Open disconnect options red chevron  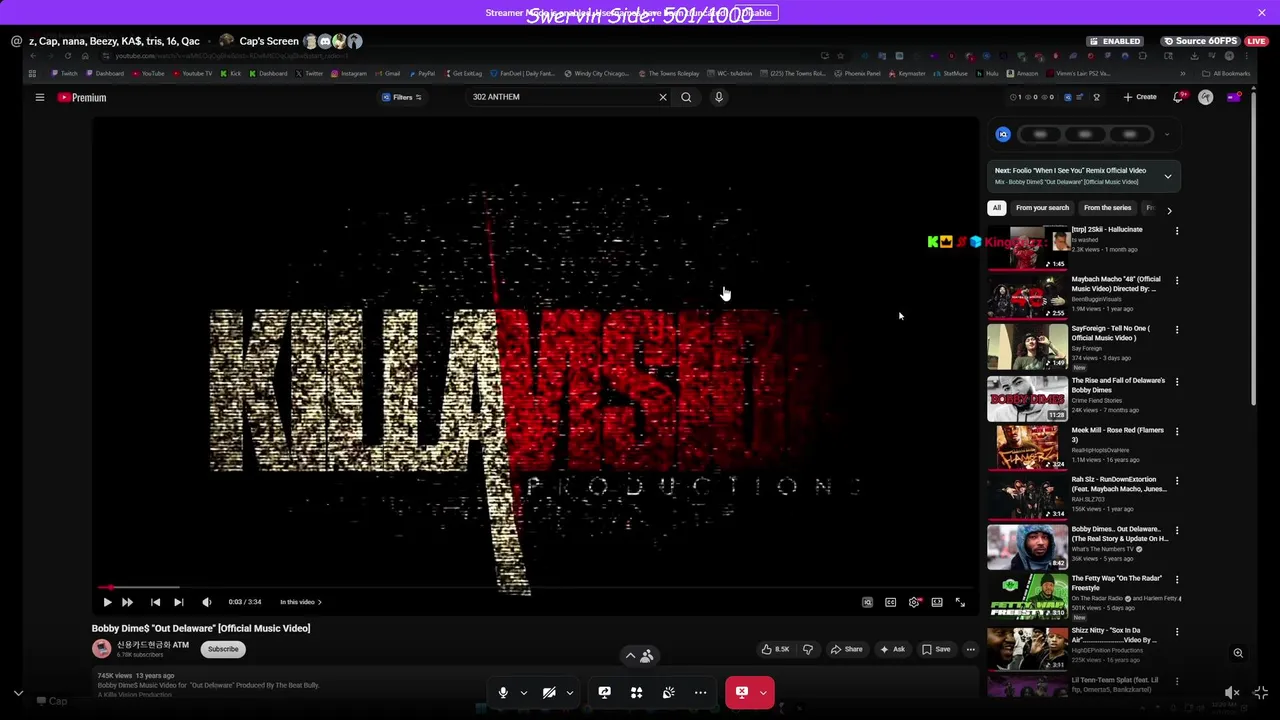(763, 692)
